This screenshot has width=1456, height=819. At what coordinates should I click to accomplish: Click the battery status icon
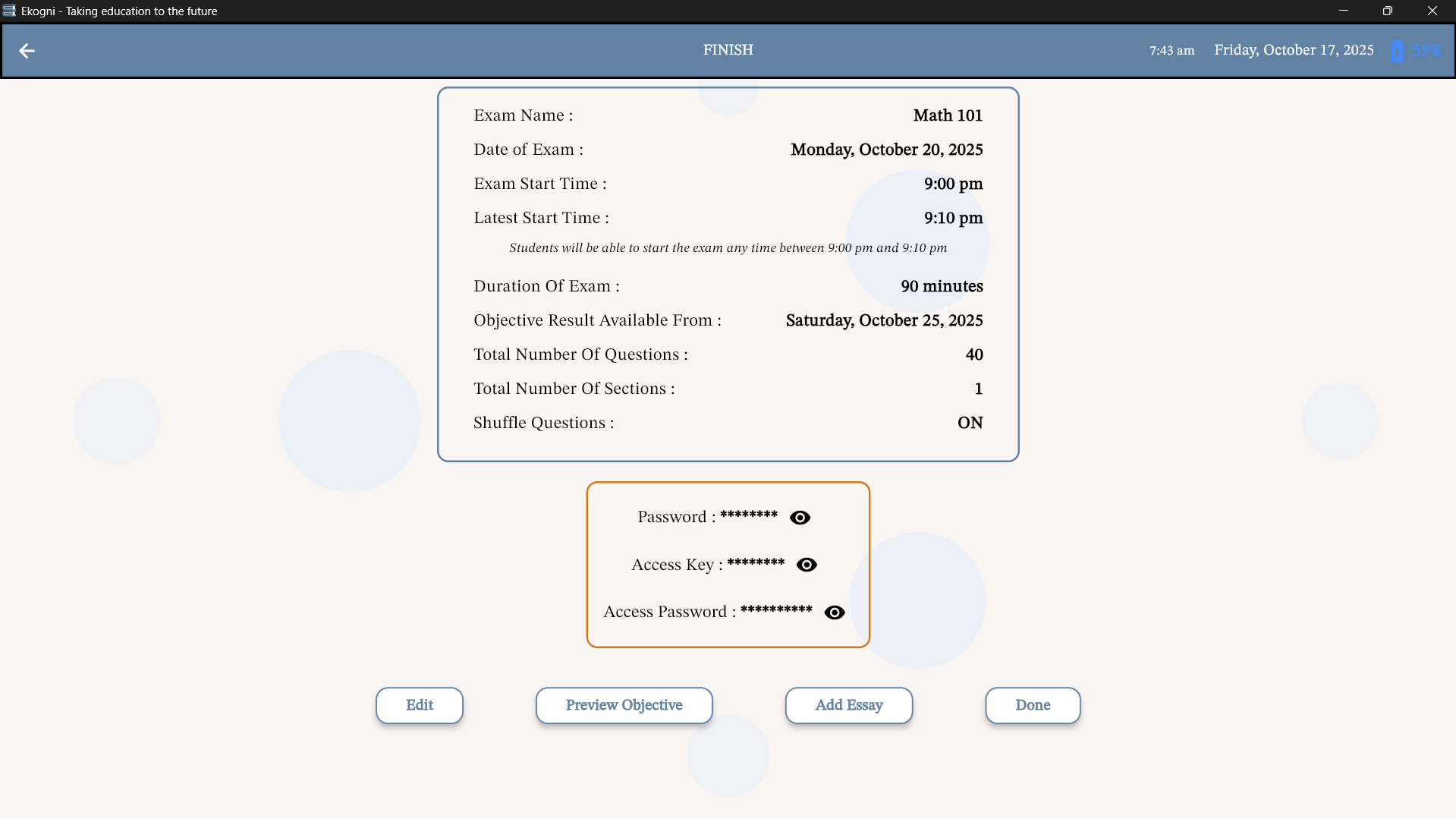tap(1397, 51)
